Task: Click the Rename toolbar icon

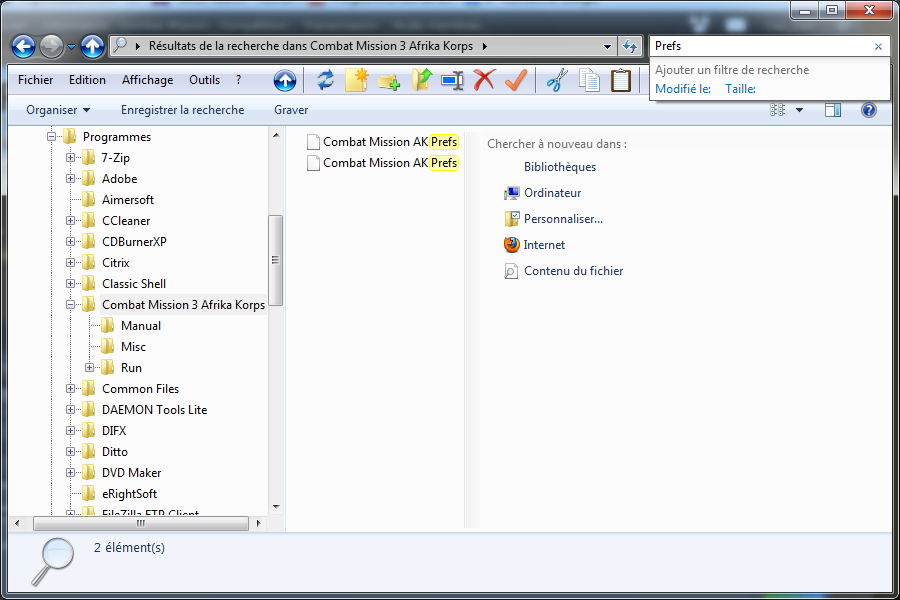Action: click(x=452, y=80)
